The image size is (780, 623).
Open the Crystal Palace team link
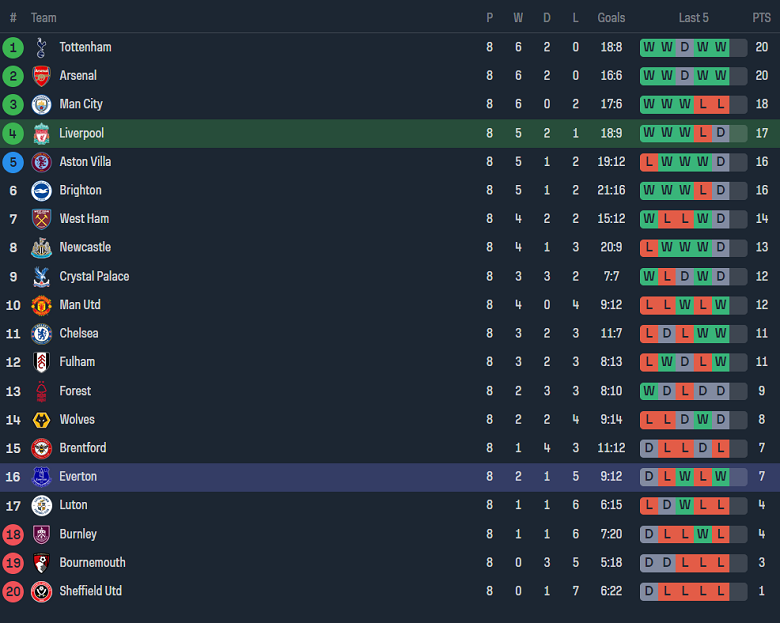[x=94, y=276]
